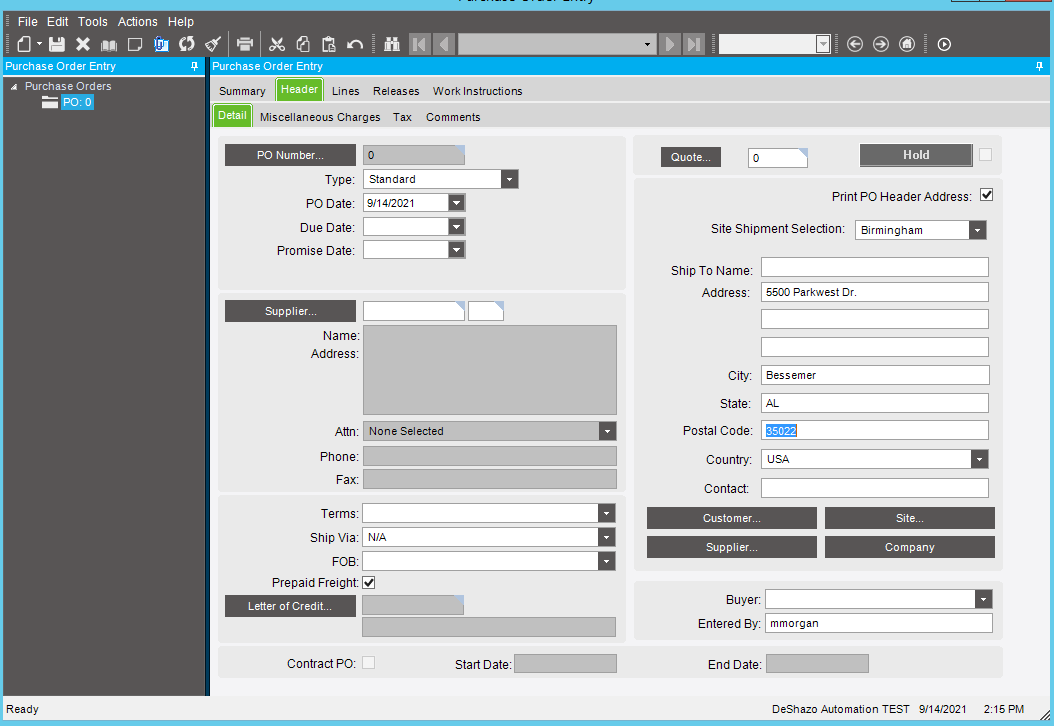Open the record navigation combo box

(647, 44)
